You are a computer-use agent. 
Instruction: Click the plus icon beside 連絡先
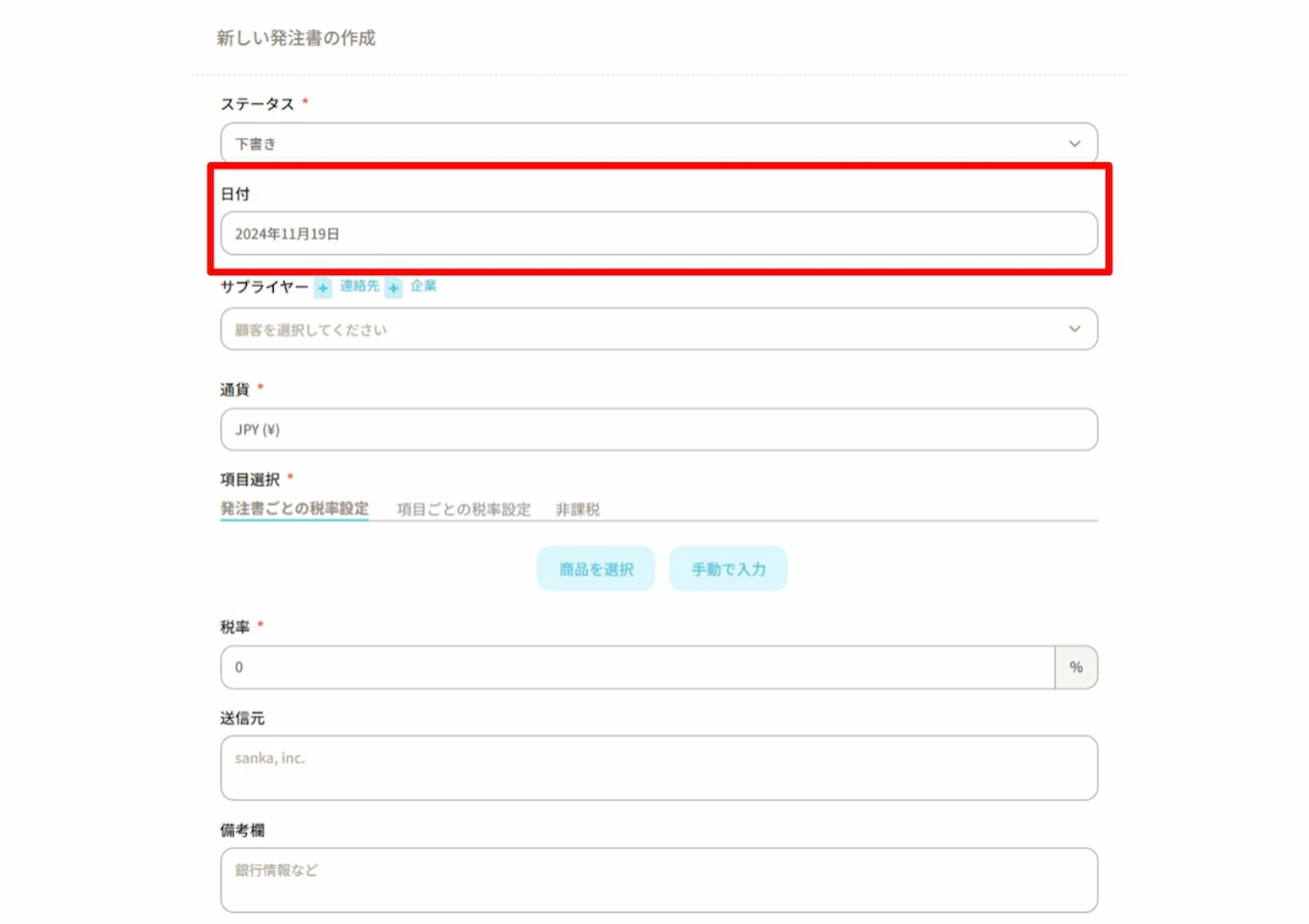point(323,288)
